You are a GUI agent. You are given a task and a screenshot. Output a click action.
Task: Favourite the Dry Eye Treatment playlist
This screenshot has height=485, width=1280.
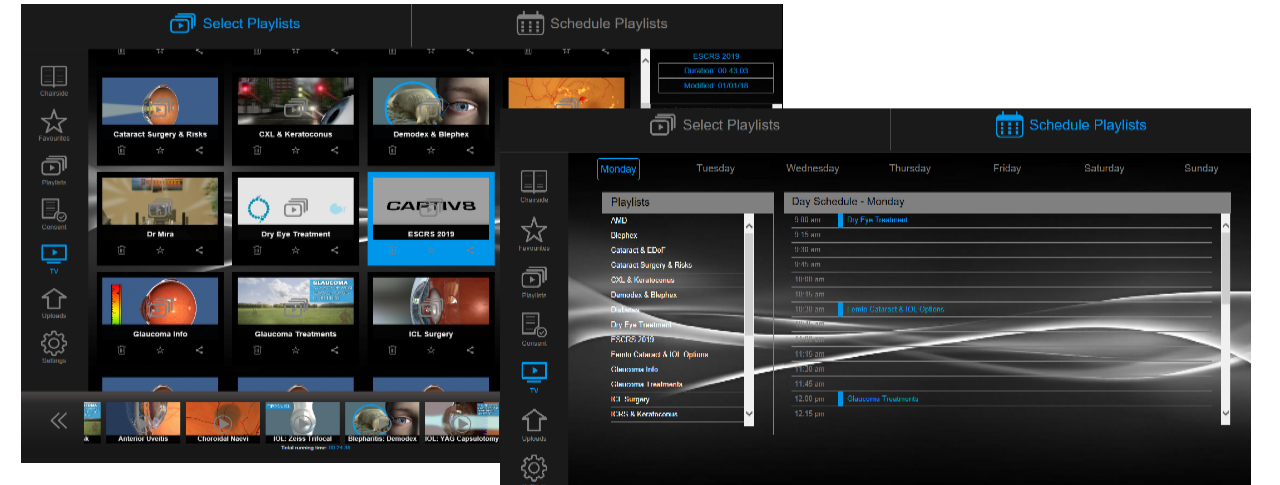click(295, 250)
